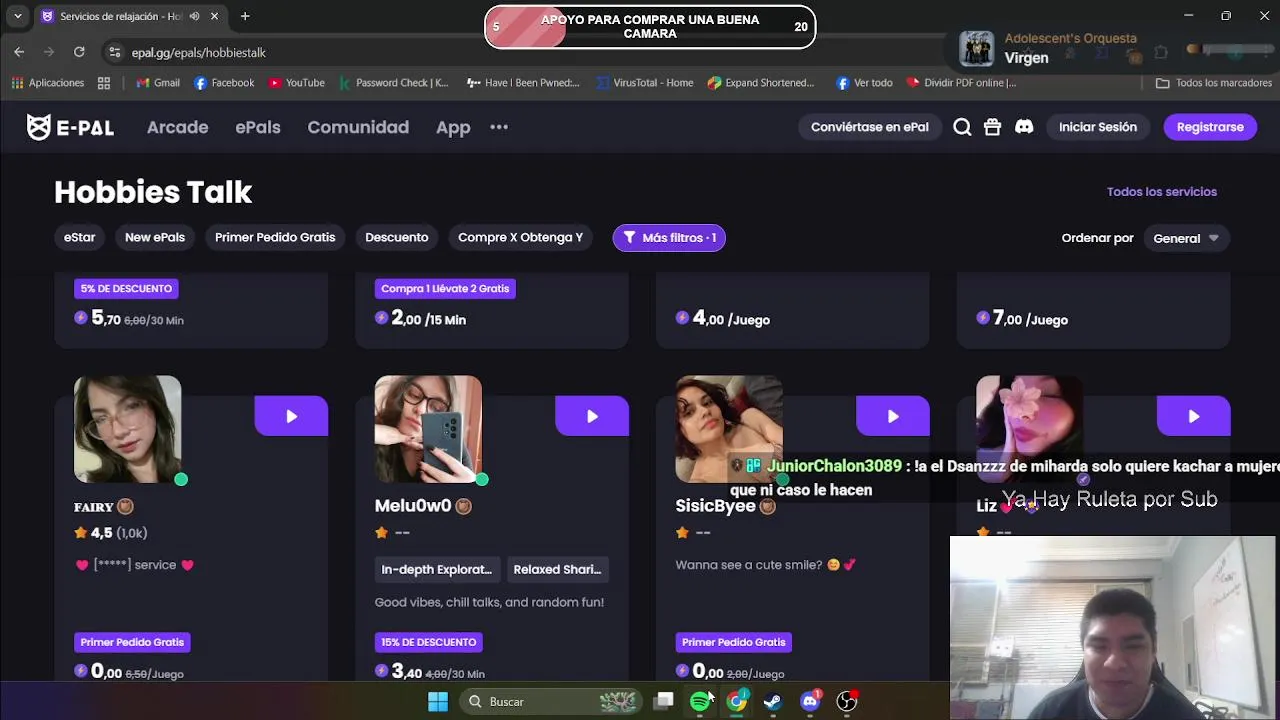This screenshot has height=720, width=1280.
Task: Open the Password Check bookmark
Action: [394, 83]
